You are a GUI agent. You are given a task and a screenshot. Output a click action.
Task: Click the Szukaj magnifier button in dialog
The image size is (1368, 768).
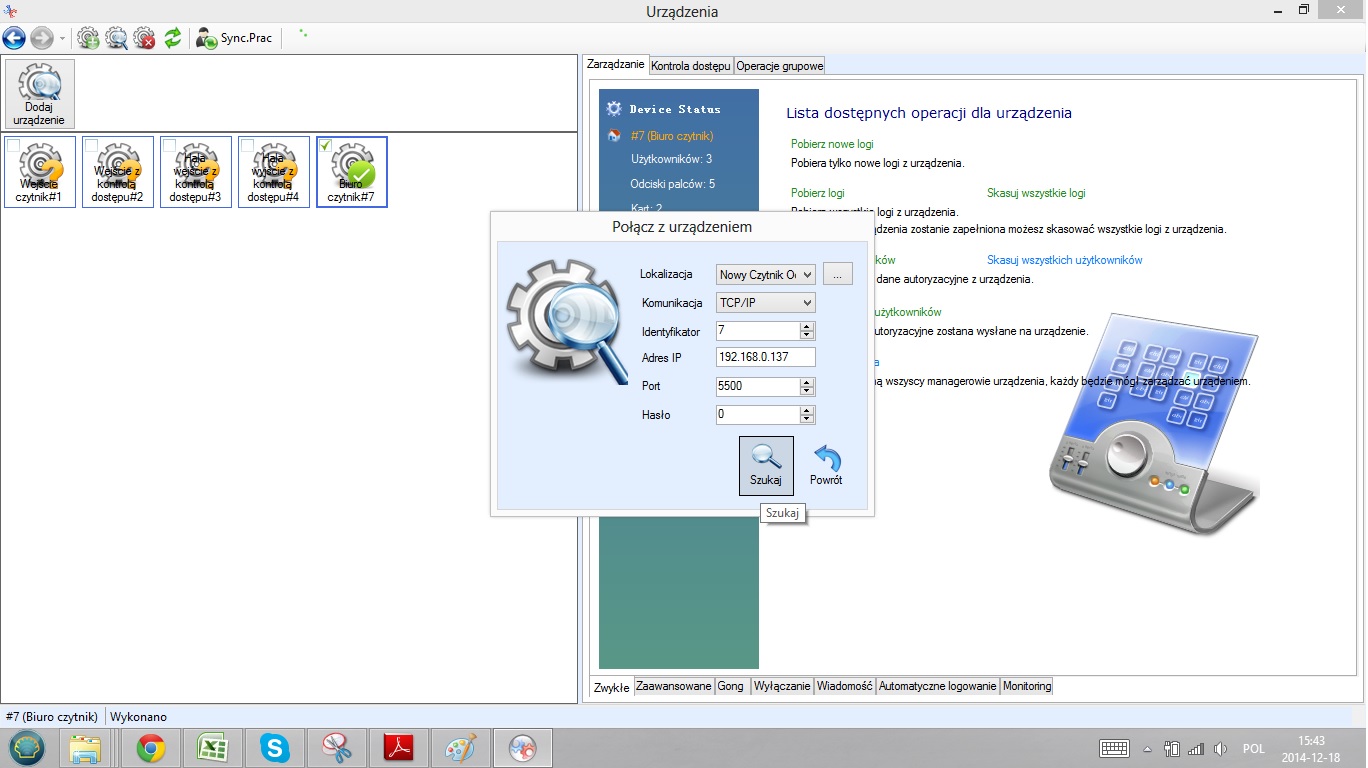pos(766,465)
